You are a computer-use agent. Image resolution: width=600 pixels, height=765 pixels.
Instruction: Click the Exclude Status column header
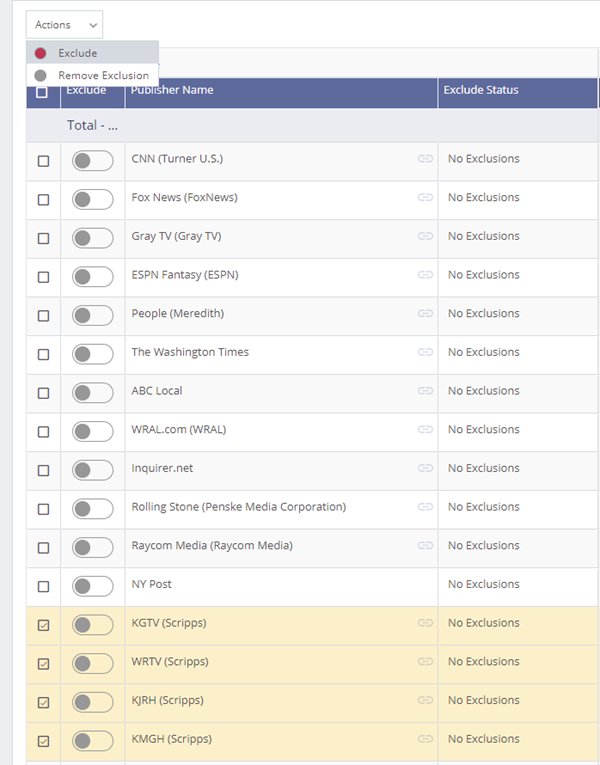pos(481,90)
